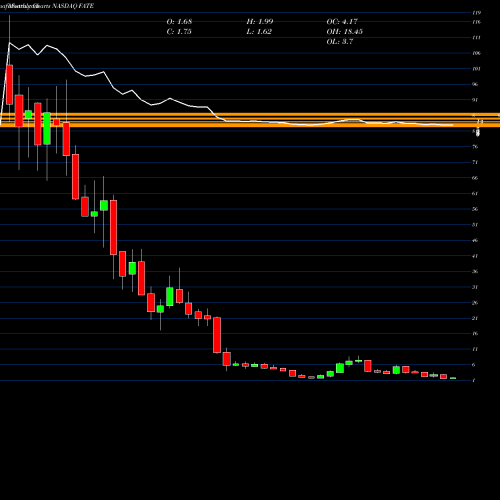The width and height of the screenshot is (500, 500).
Task: Click the '16' price axis label
Action: tap(475, 334)
